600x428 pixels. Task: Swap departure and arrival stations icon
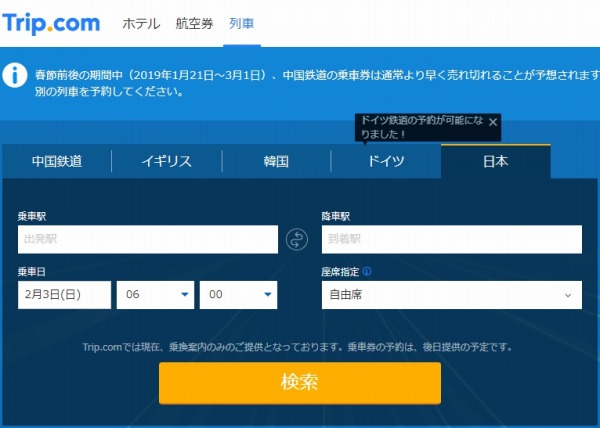tap(297, 239)
